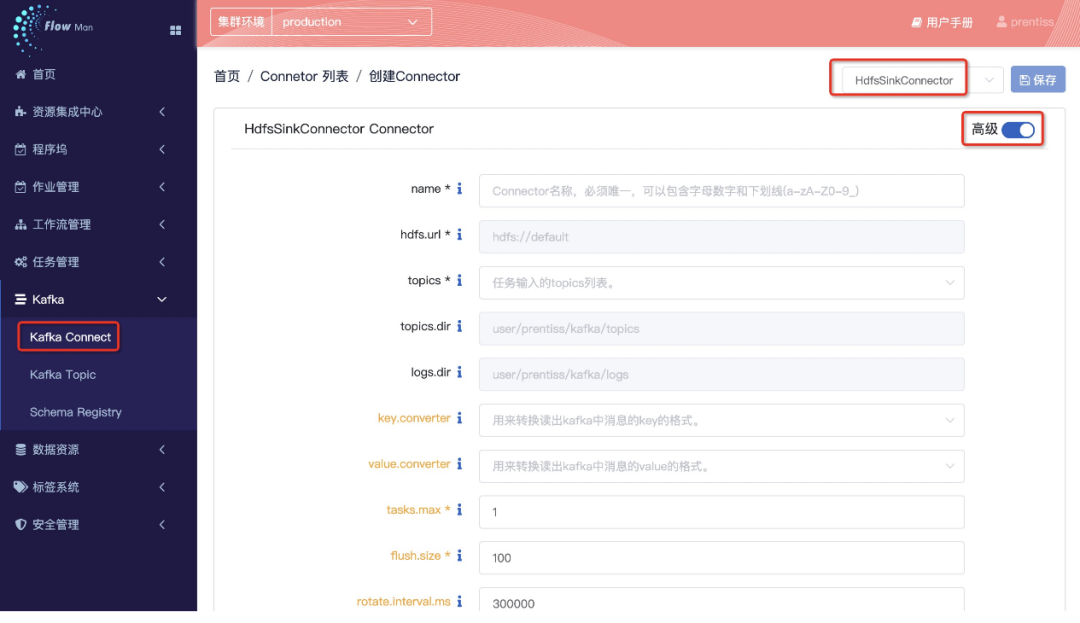Click the info icon next to rotate.interval.ms
The height and width of the screenshot is (623, 1080).
pyautogui.click(x=459, y=602)
